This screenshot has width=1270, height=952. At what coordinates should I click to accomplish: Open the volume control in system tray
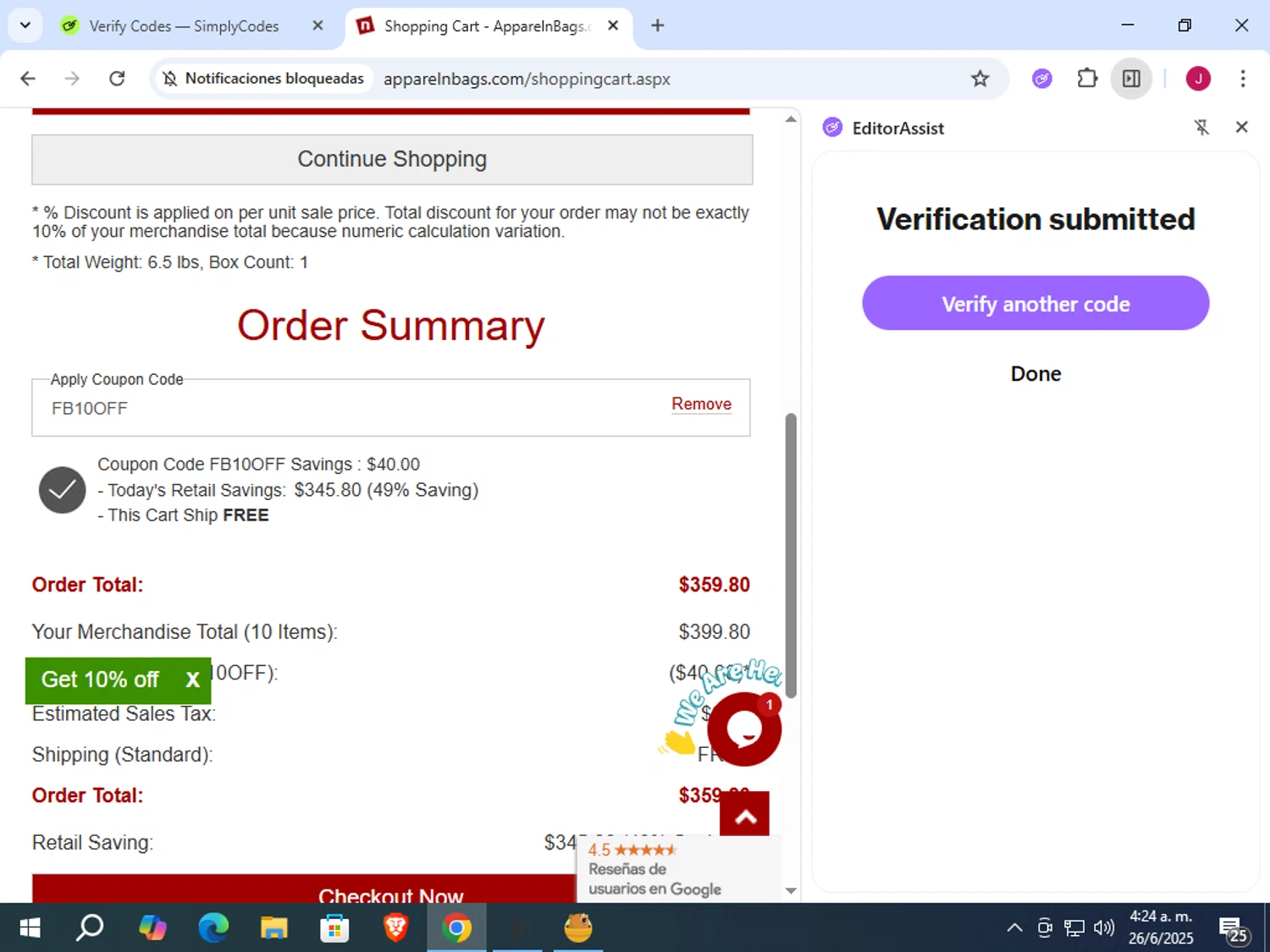click(x=1104, y=928)
